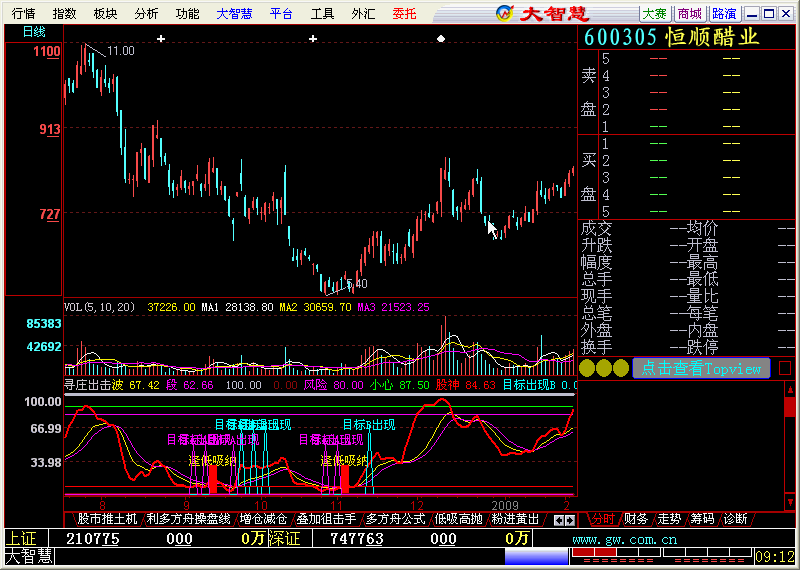Open the 指数 menu

(64, 14)
